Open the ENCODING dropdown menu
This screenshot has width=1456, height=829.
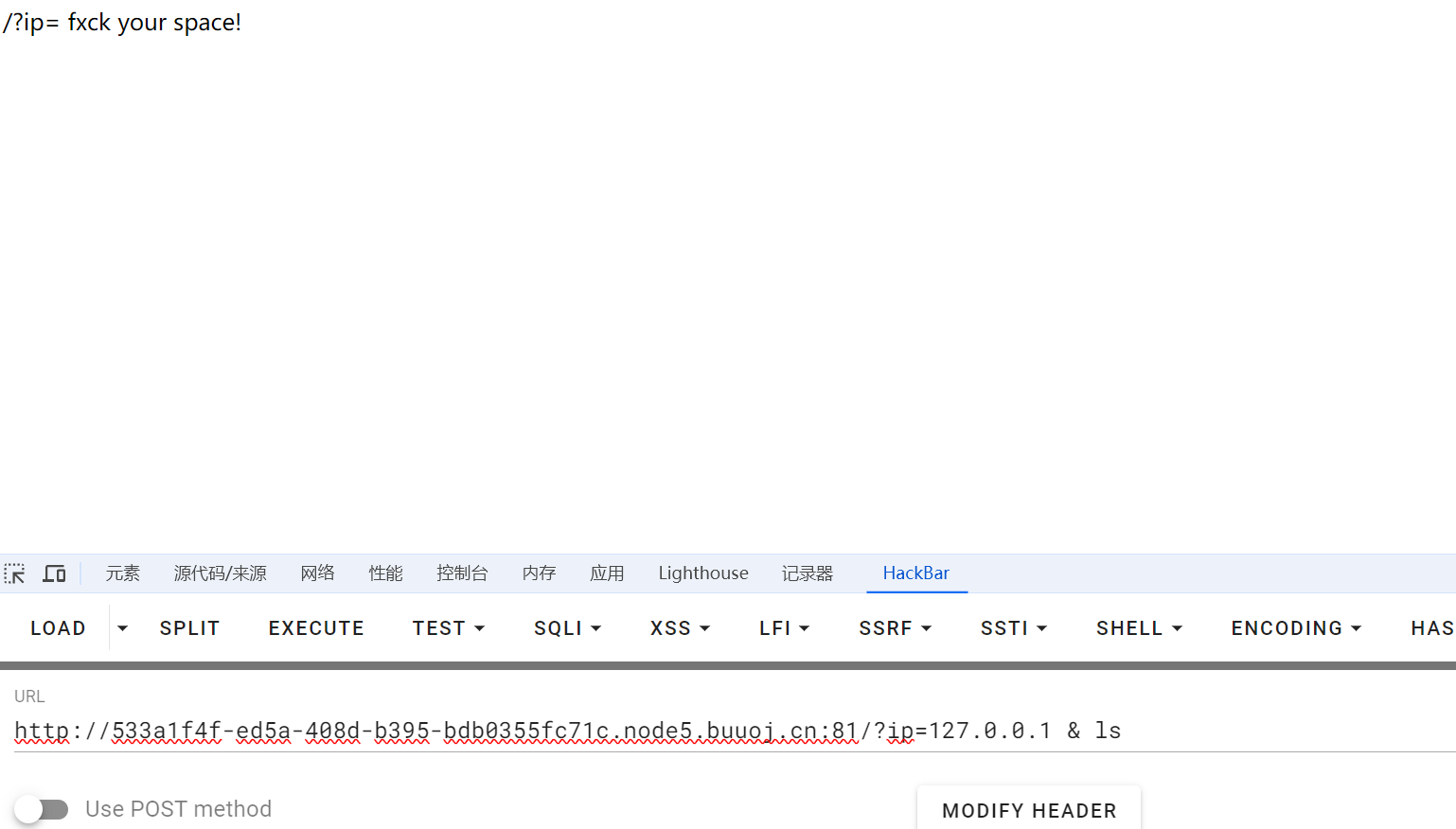coord(1295,628)
